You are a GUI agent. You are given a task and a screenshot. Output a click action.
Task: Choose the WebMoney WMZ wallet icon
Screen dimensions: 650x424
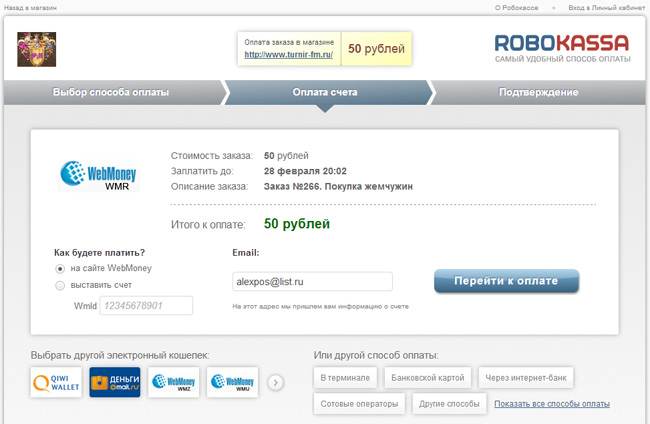(x=174, y=382)
